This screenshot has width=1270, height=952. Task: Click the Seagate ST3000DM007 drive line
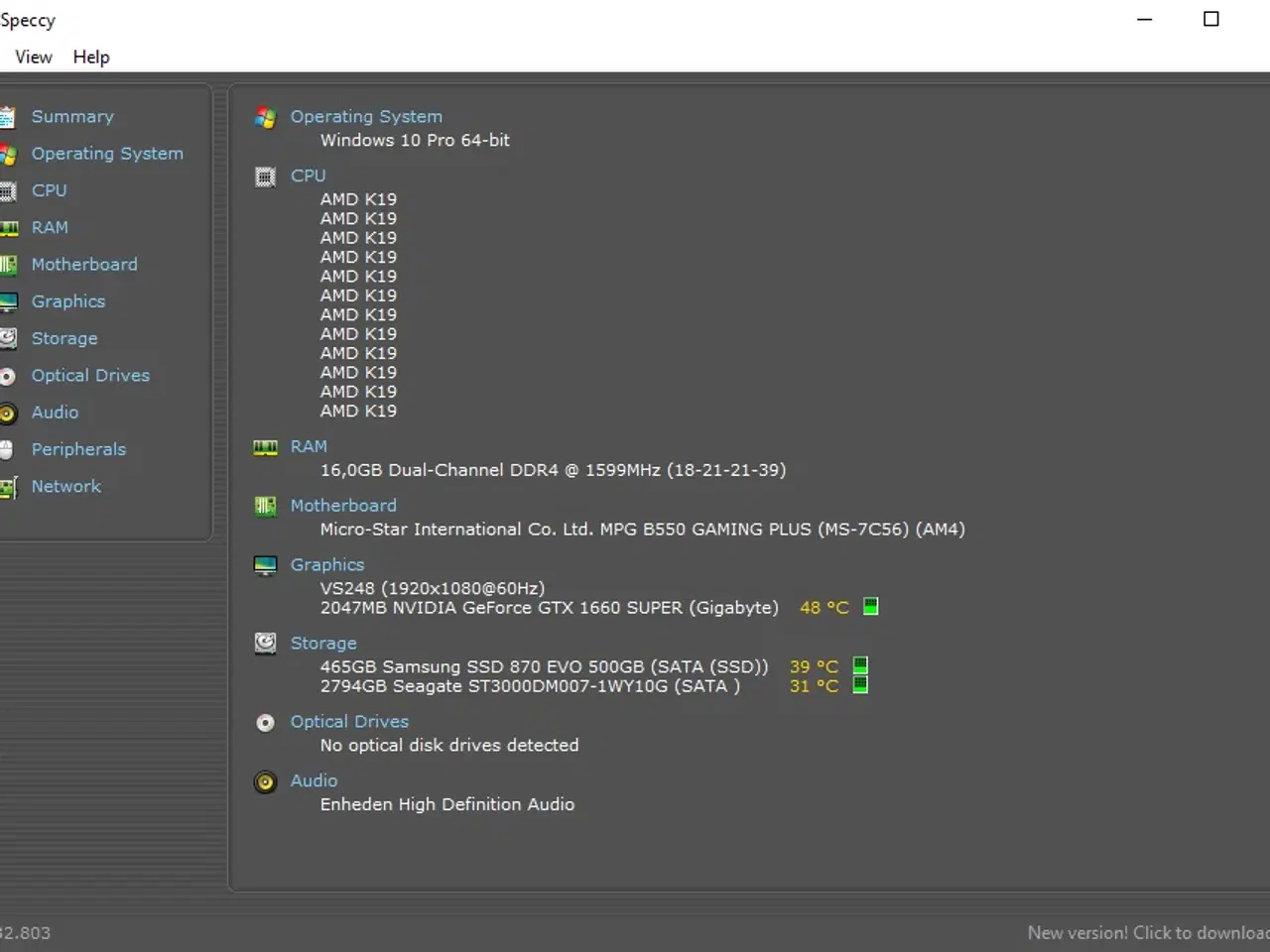530,686
